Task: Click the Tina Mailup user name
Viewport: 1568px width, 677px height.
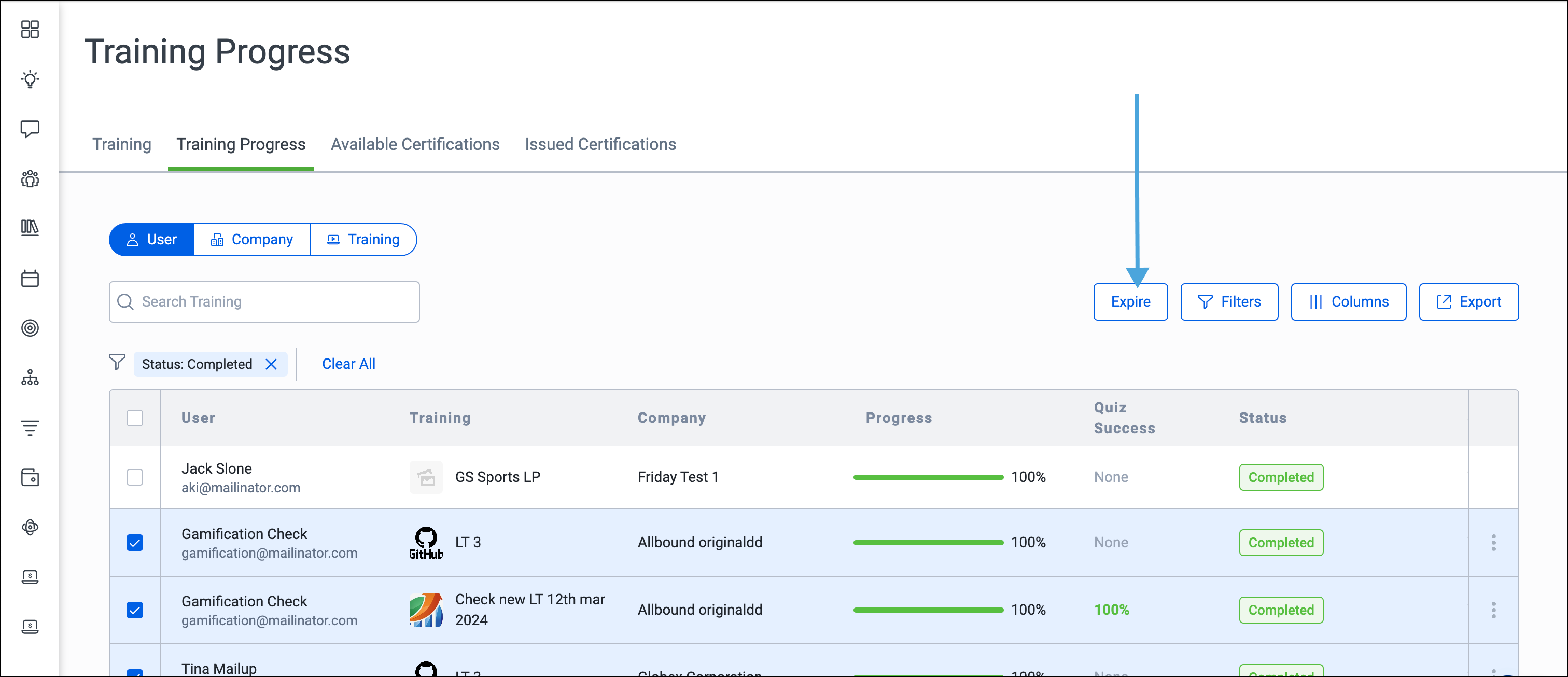Action: [218, 669]
